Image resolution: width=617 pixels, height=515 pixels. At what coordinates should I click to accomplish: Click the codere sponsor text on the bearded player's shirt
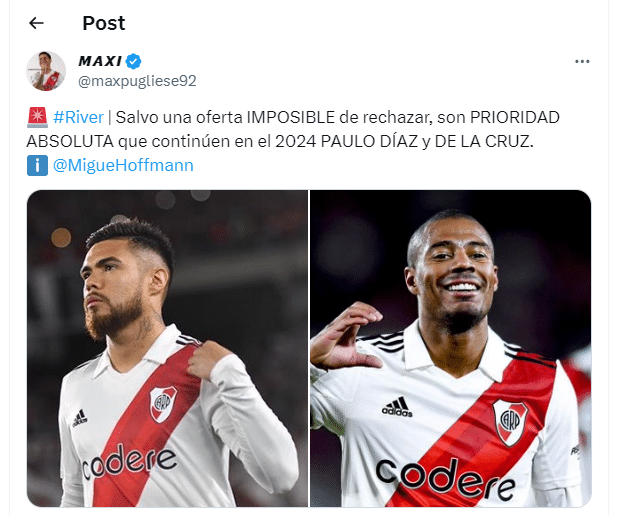pos(129,461)
